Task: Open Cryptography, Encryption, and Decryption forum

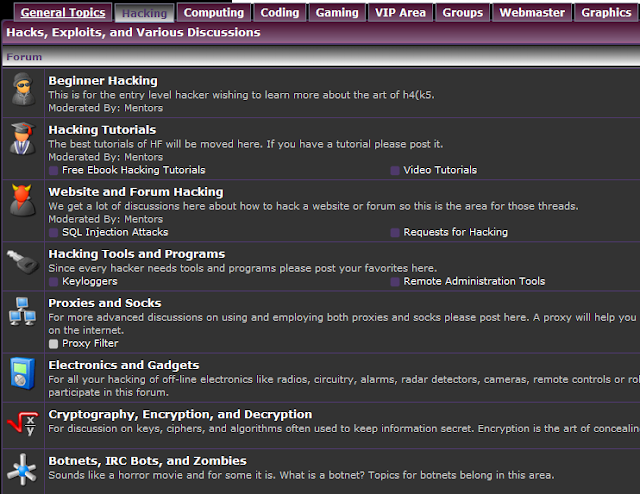Action: coord(180,414)
